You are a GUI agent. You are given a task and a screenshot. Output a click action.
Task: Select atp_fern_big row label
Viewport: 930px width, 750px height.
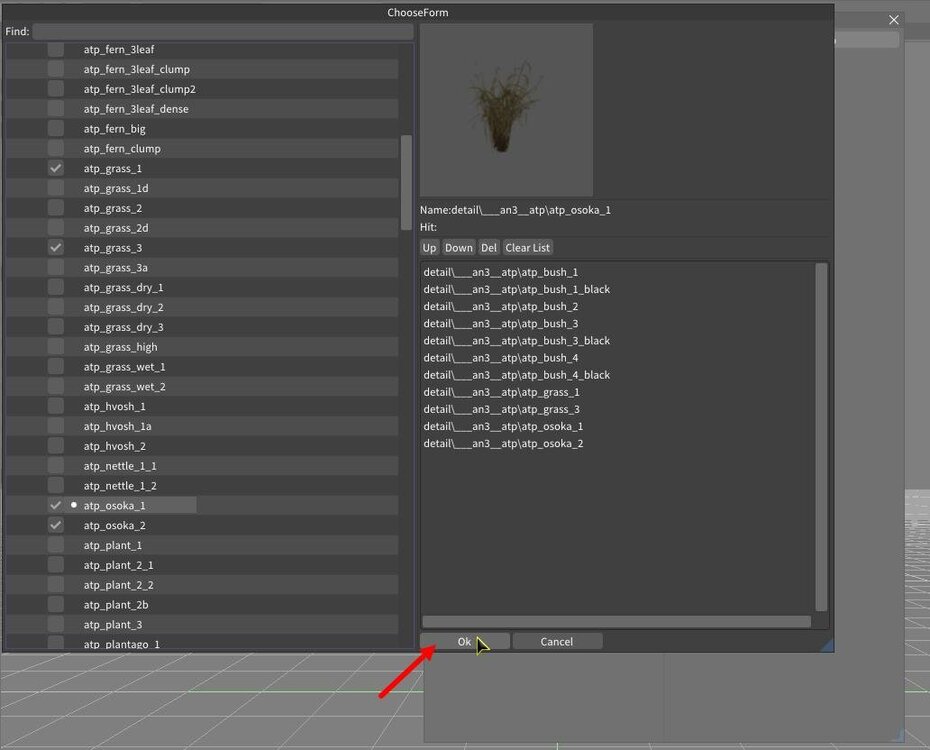point(114,129)
